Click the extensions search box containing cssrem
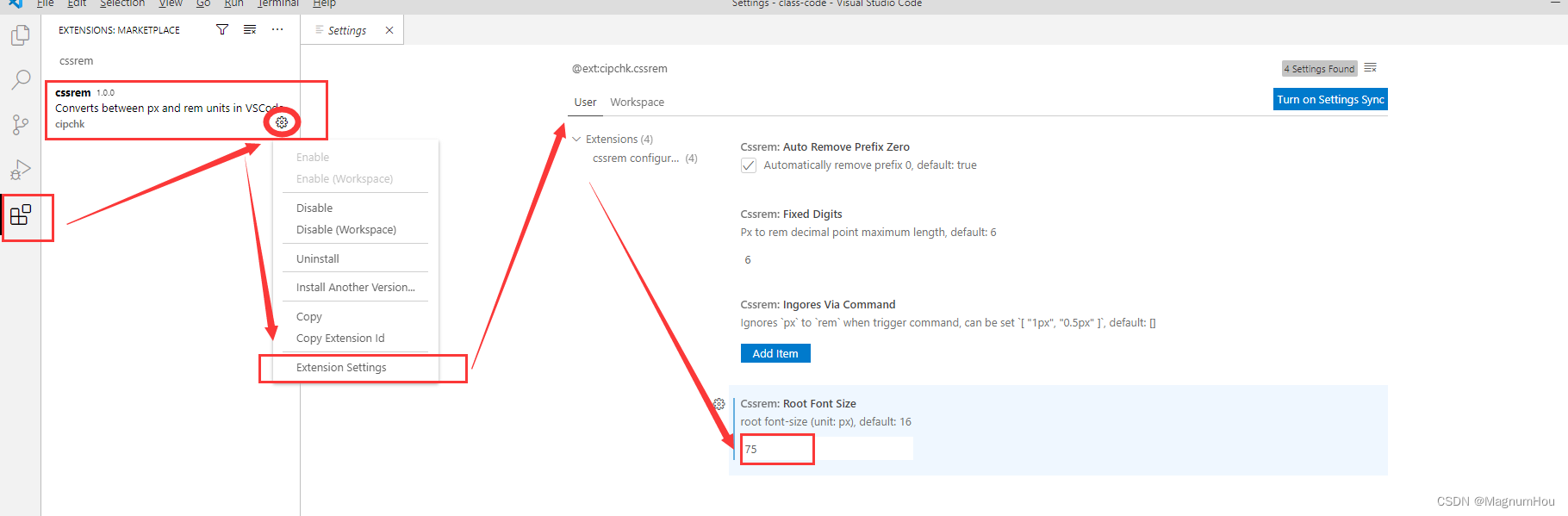The width and height of the screenshot is (1568, 516). point(171,61)
